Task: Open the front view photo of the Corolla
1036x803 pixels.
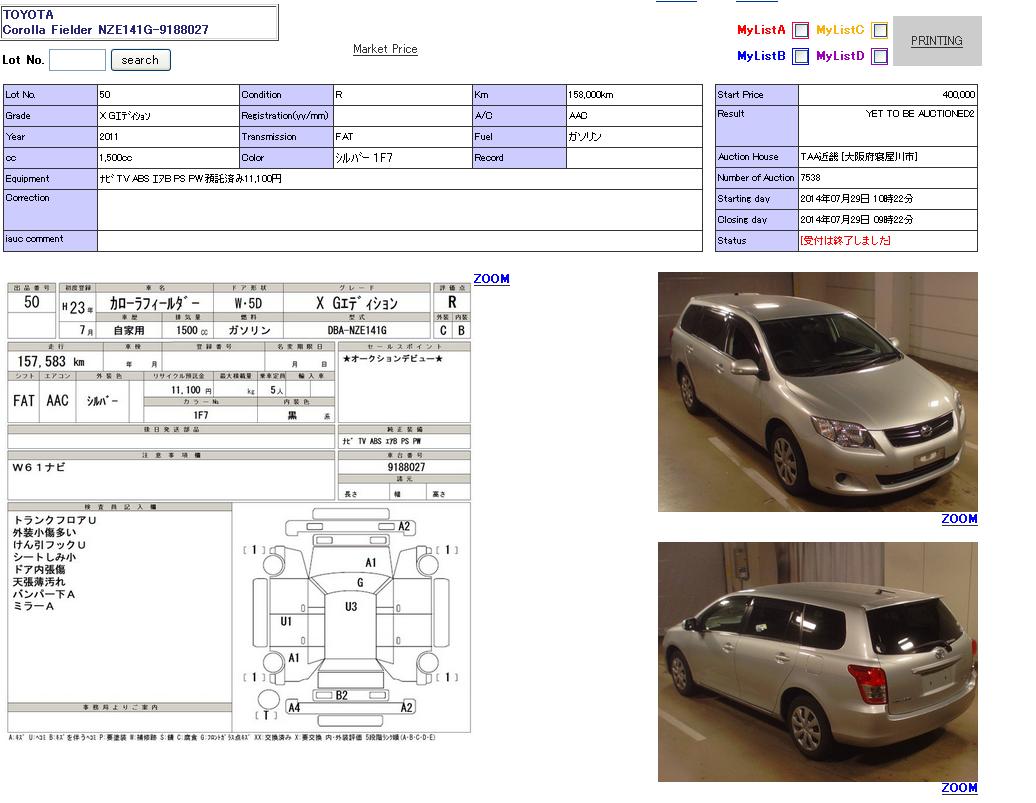Action: point(817,392)
